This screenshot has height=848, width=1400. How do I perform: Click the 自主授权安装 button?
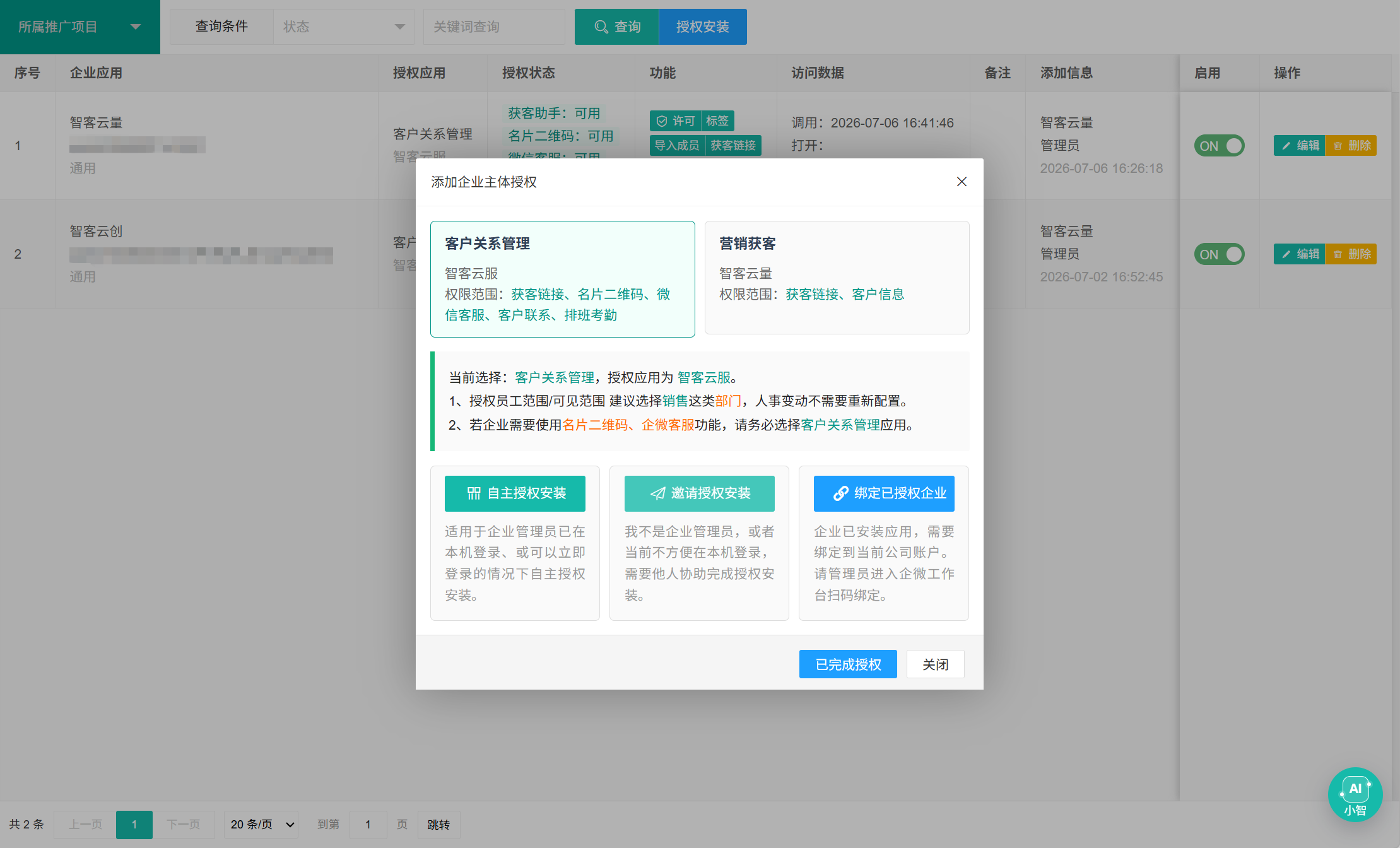point(515,493)
